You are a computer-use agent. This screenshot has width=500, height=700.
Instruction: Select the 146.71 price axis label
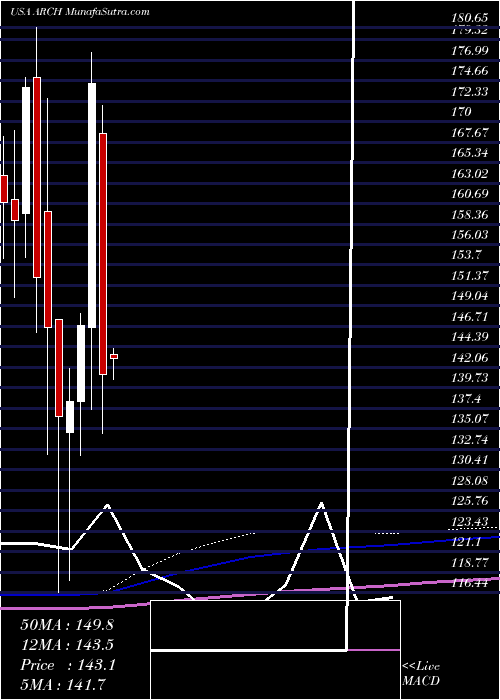click(470, 317)
